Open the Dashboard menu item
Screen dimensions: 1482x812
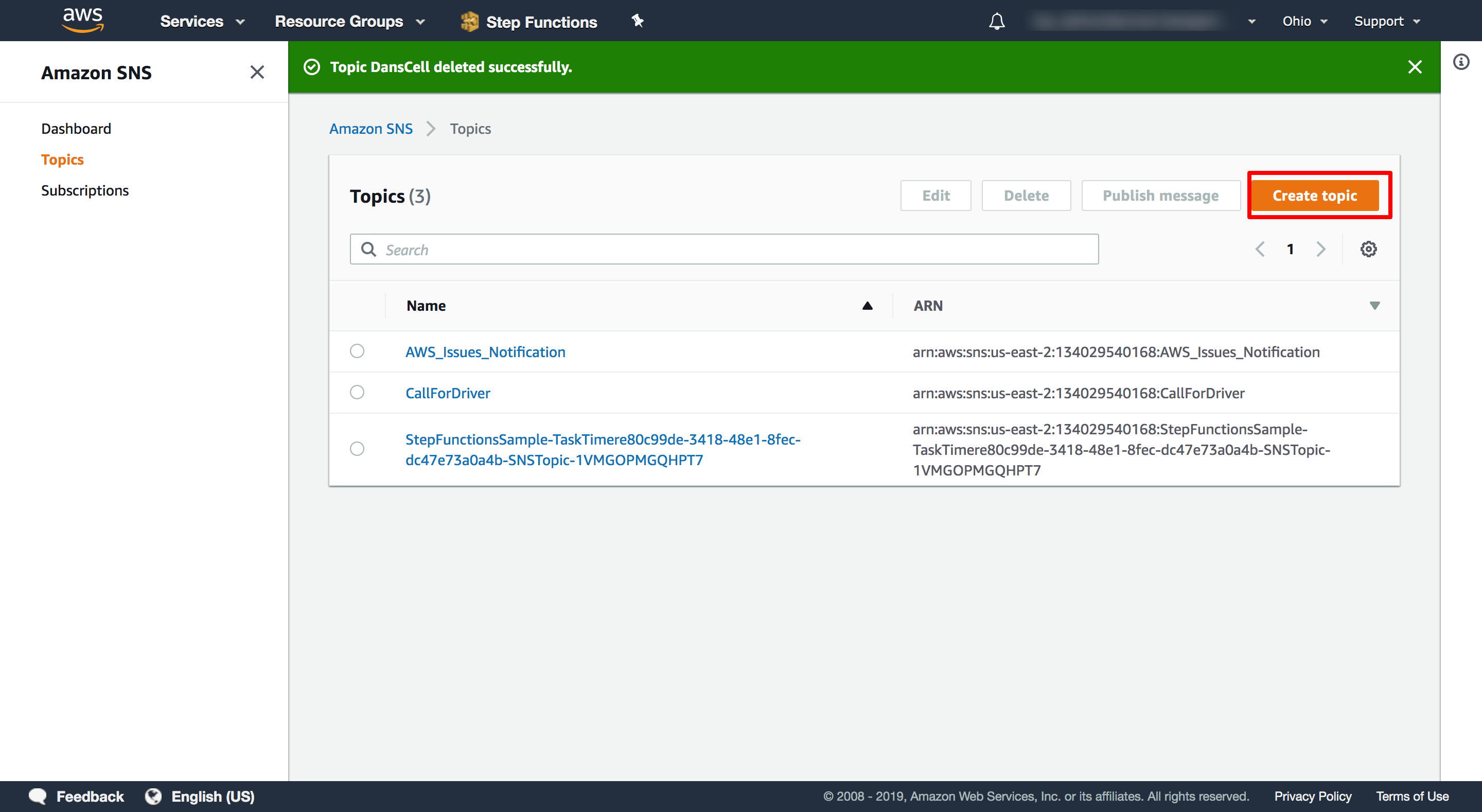click(76, 128)
